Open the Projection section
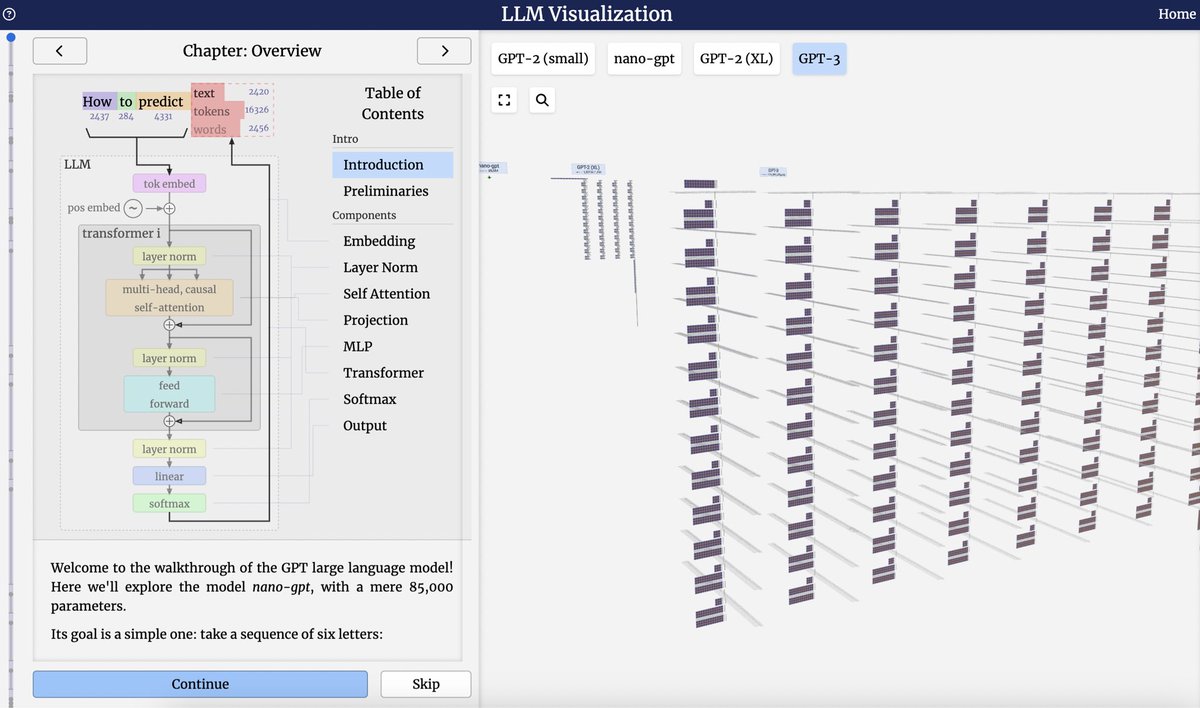 (x=376, y=320)
